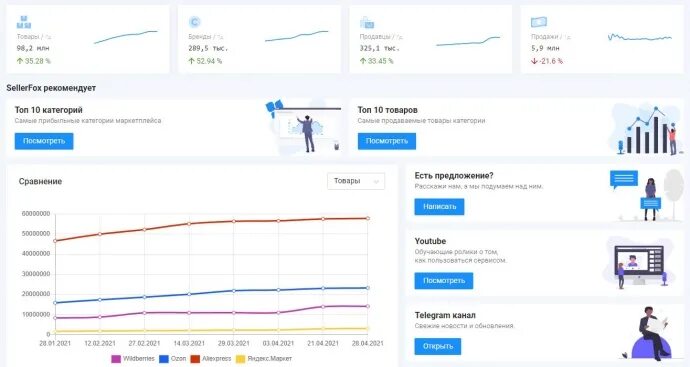Click the 52.94 % growth indicator
The height and width of the screenshot is (367, 690).
click(205, 61)
